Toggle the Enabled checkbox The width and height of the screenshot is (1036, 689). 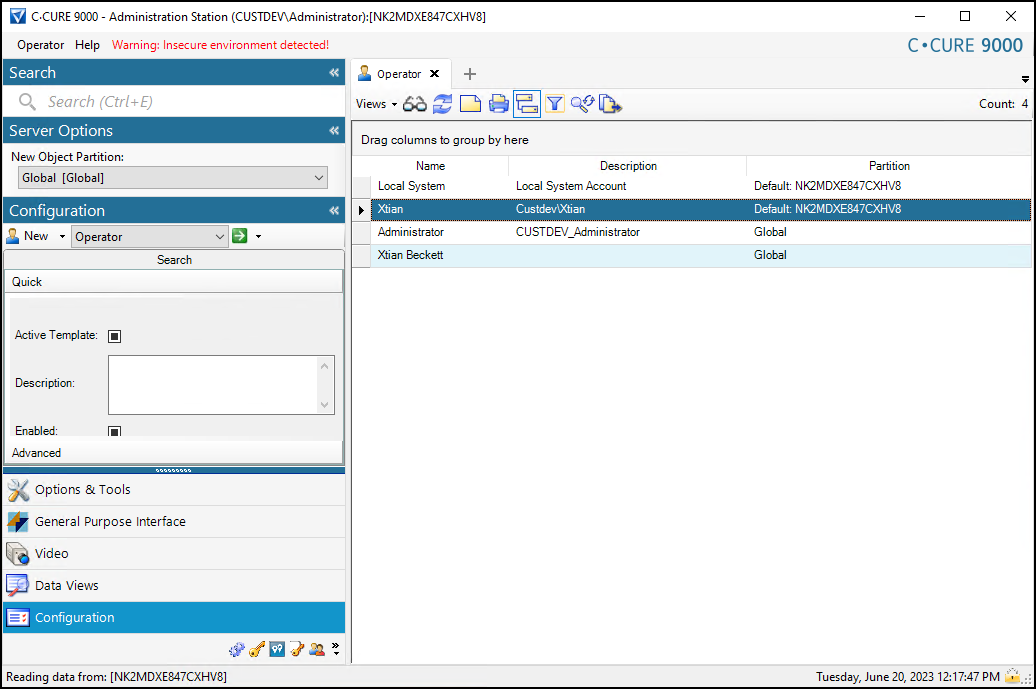pyautogui.click(x=114, y=430)
